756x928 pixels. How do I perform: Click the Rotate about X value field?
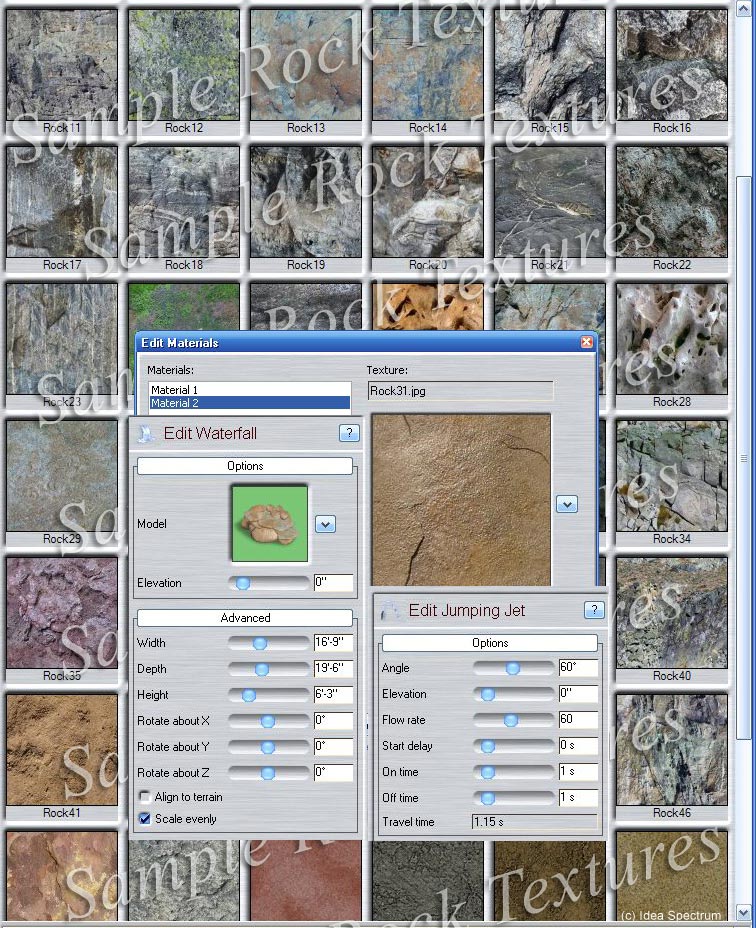(333, 721)
